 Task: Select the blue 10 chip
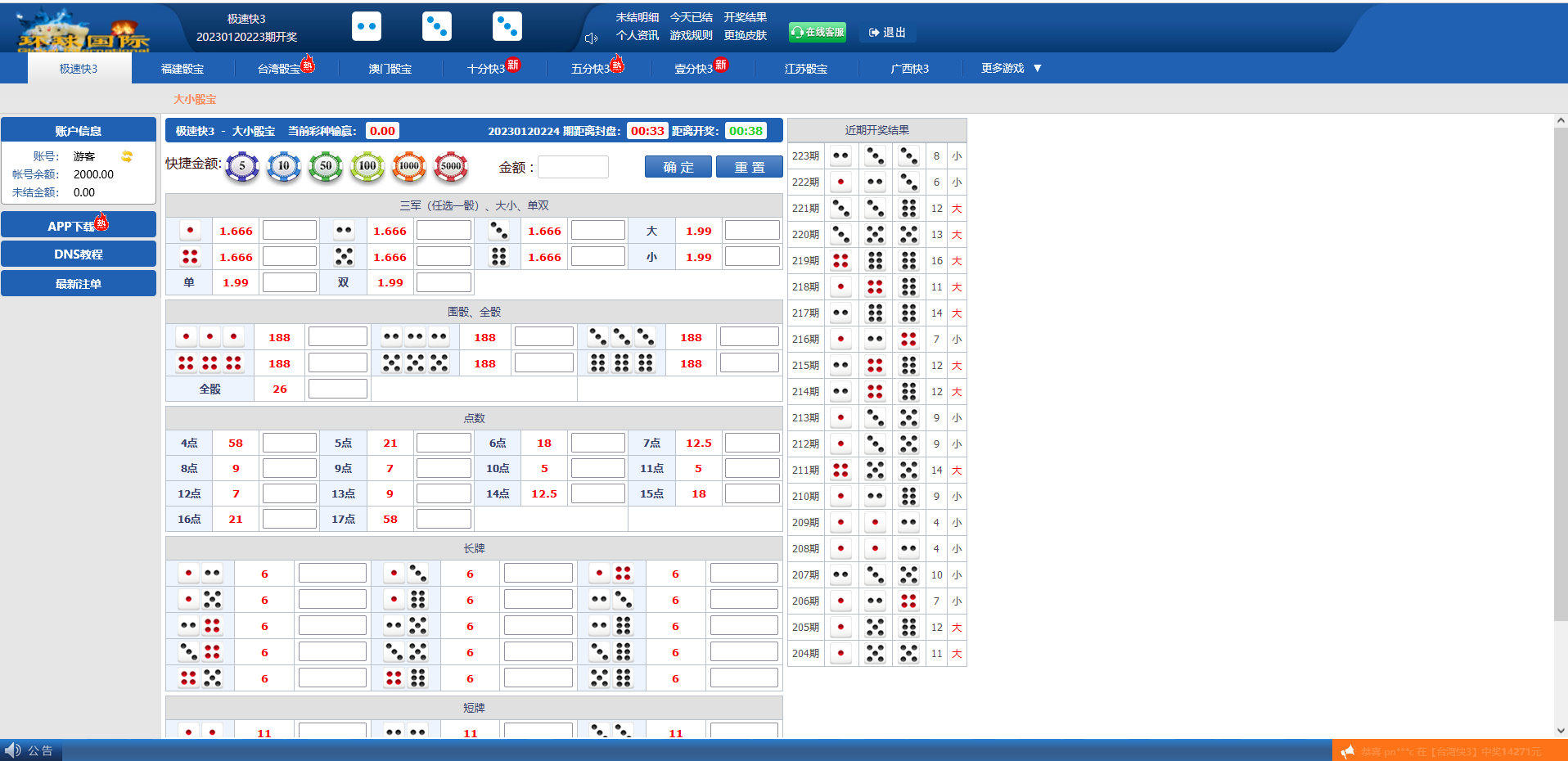(284, 166)
